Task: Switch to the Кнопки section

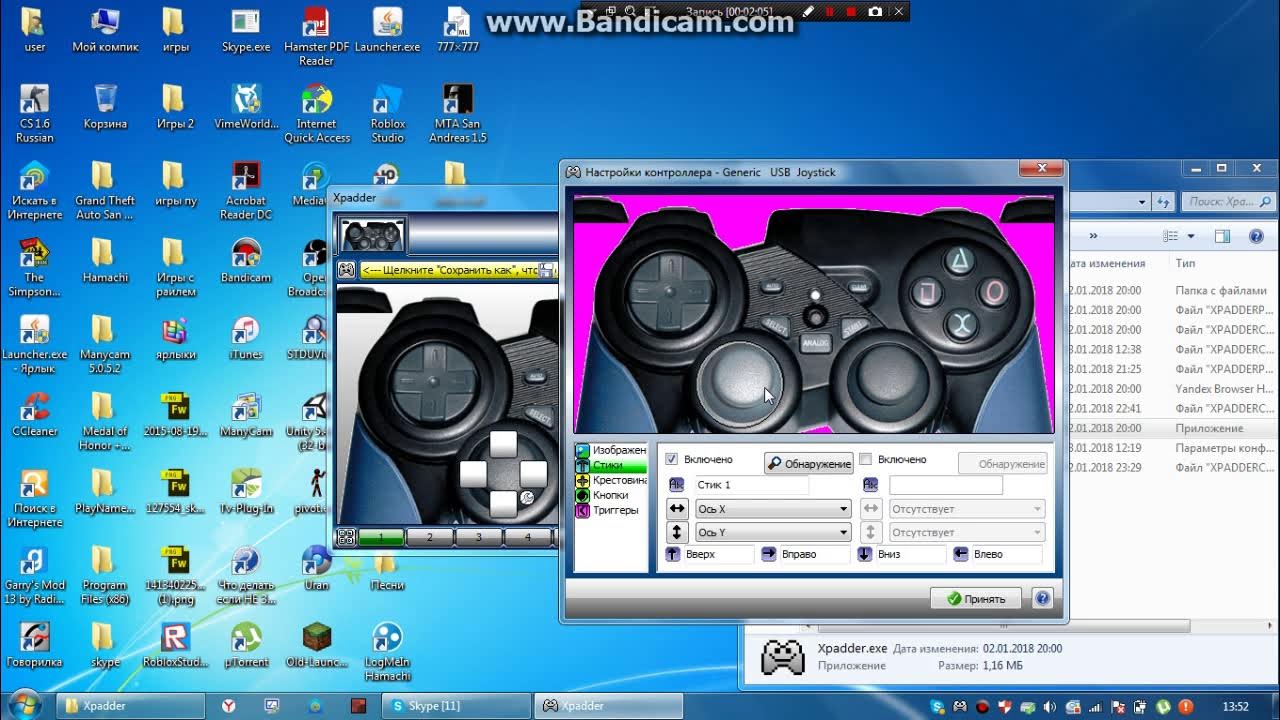Action: [x=611, y=495]
